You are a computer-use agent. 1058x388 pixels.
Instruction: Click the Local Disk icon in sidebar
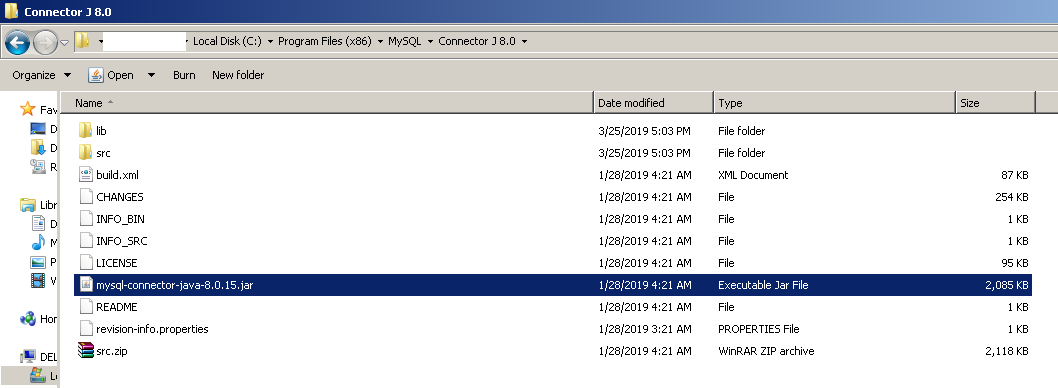click(x=38, y=376)
